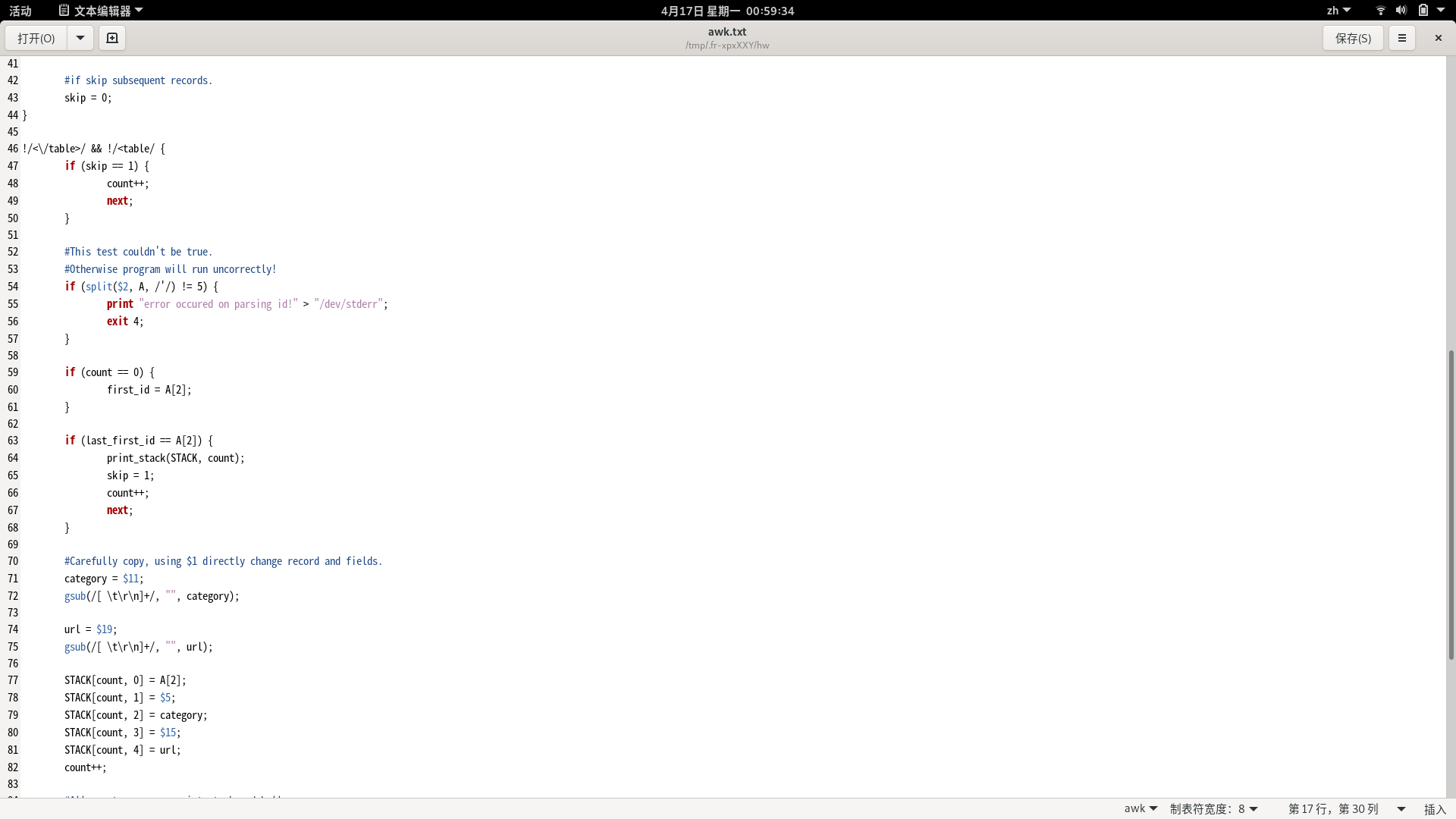This screenshot has height=819, width=1456.
Task: Click the '#Carefully copy' comment line
Action: point(224,561)
